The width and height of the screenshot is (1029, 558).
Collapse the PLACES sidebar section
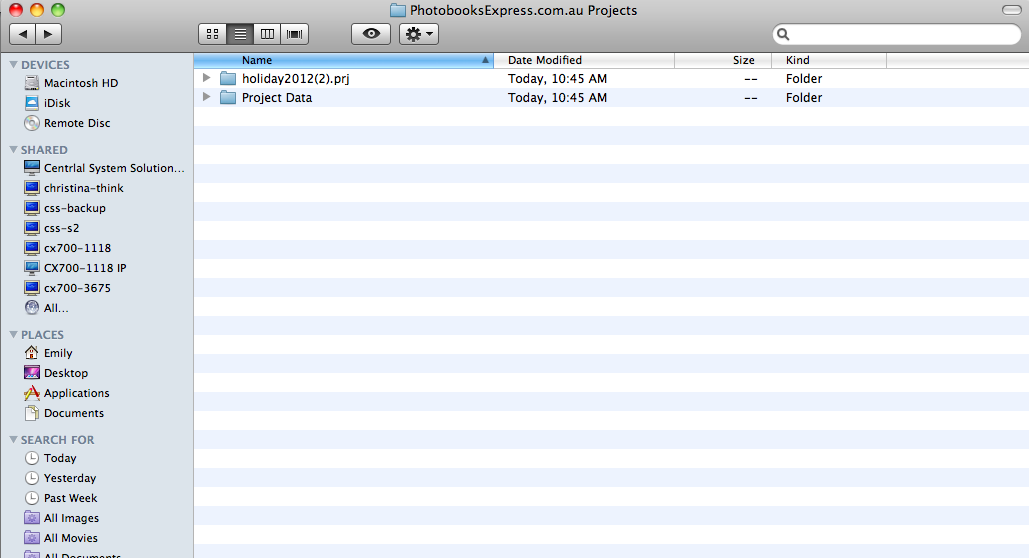(x=13, y=335)
